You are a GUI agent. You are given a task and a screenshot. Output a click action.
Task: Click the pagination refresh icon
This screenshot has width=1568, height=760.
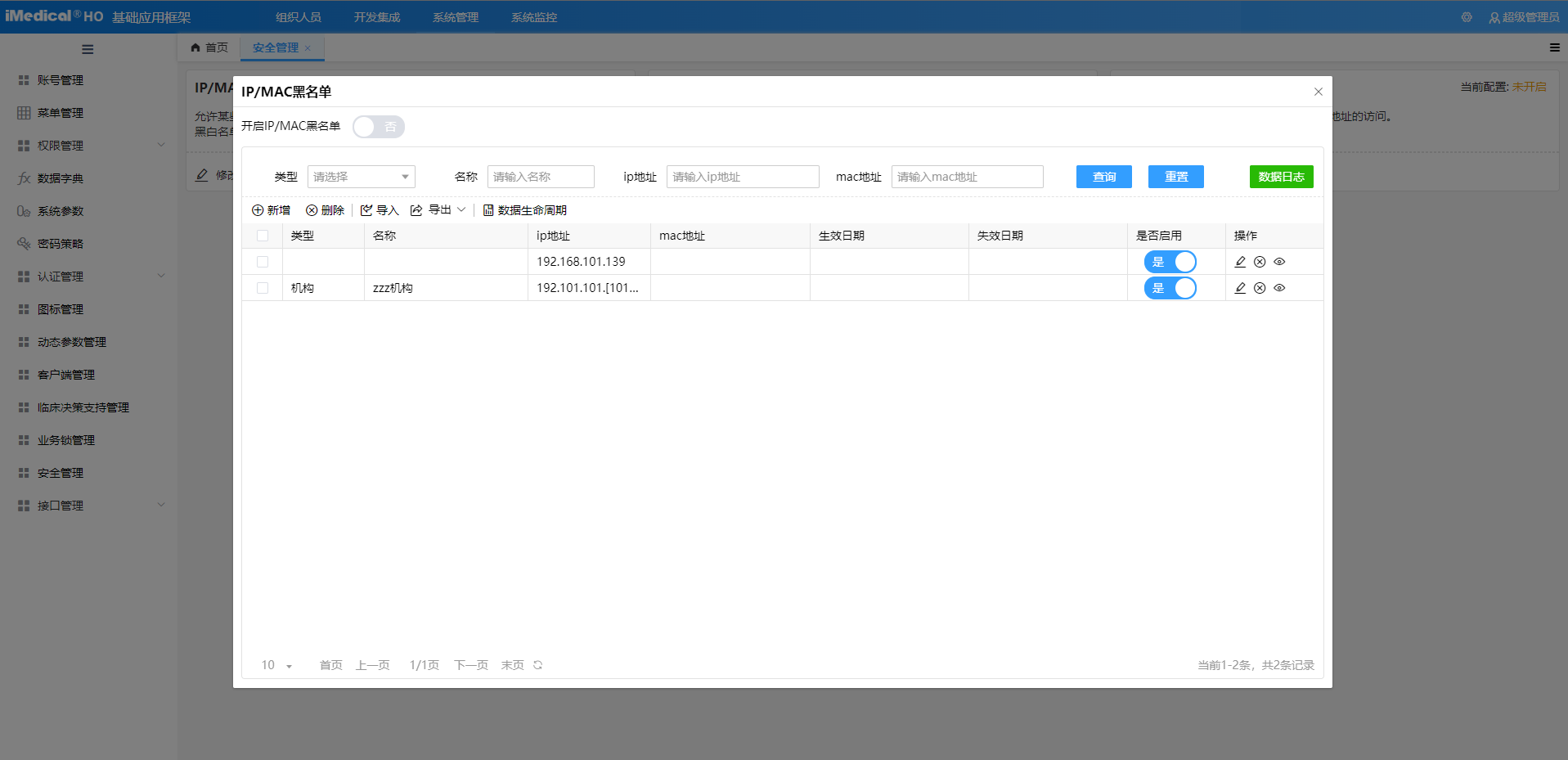coord(537,665)
